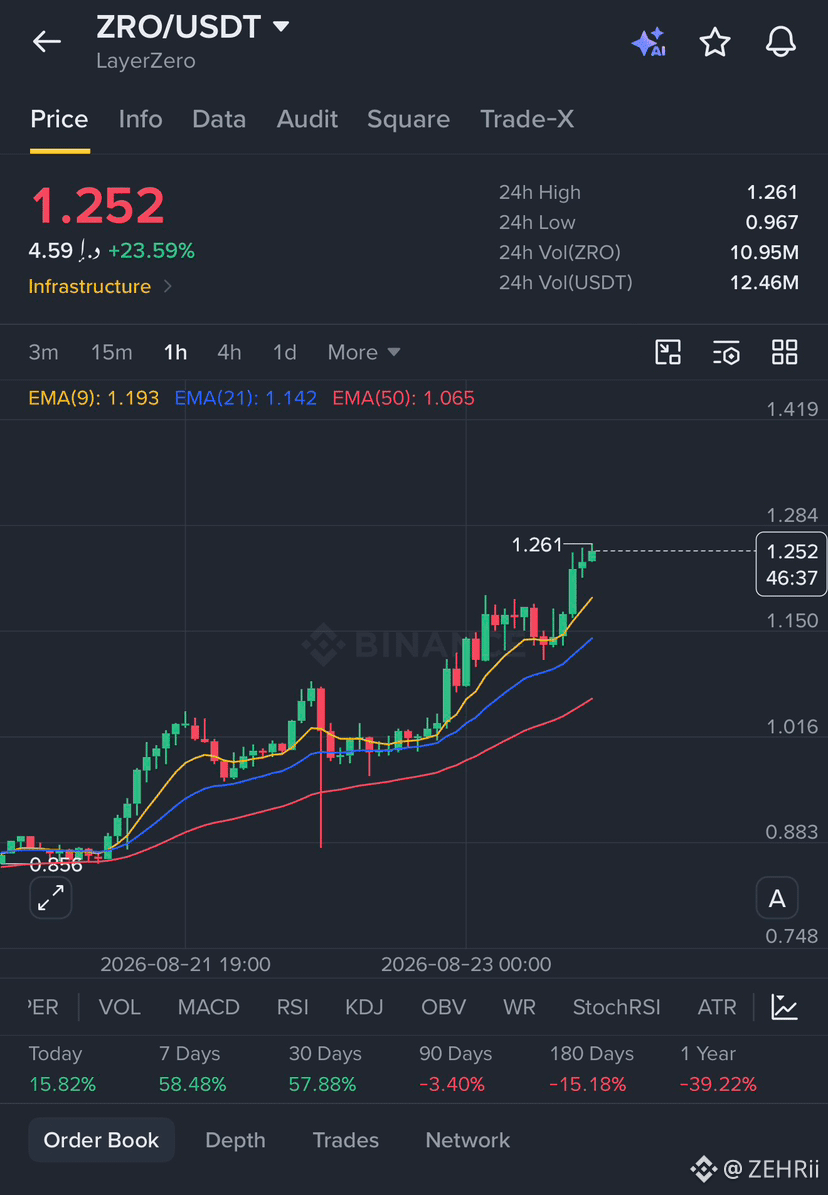Open the four-square grid layout icon
The image size is (828, 1195).
click(x=785, y=352)
